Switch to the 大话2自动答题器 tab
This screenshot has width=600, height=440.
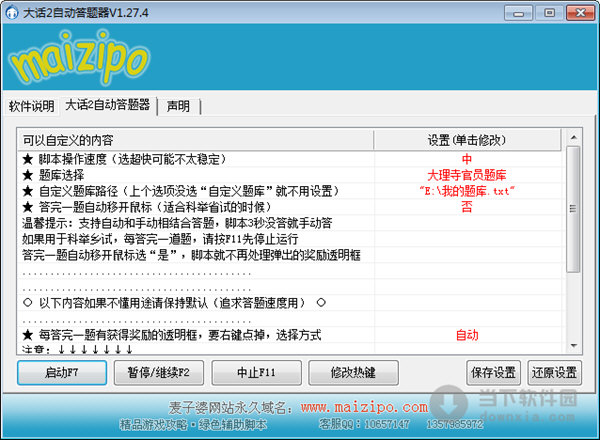(108, 105)
